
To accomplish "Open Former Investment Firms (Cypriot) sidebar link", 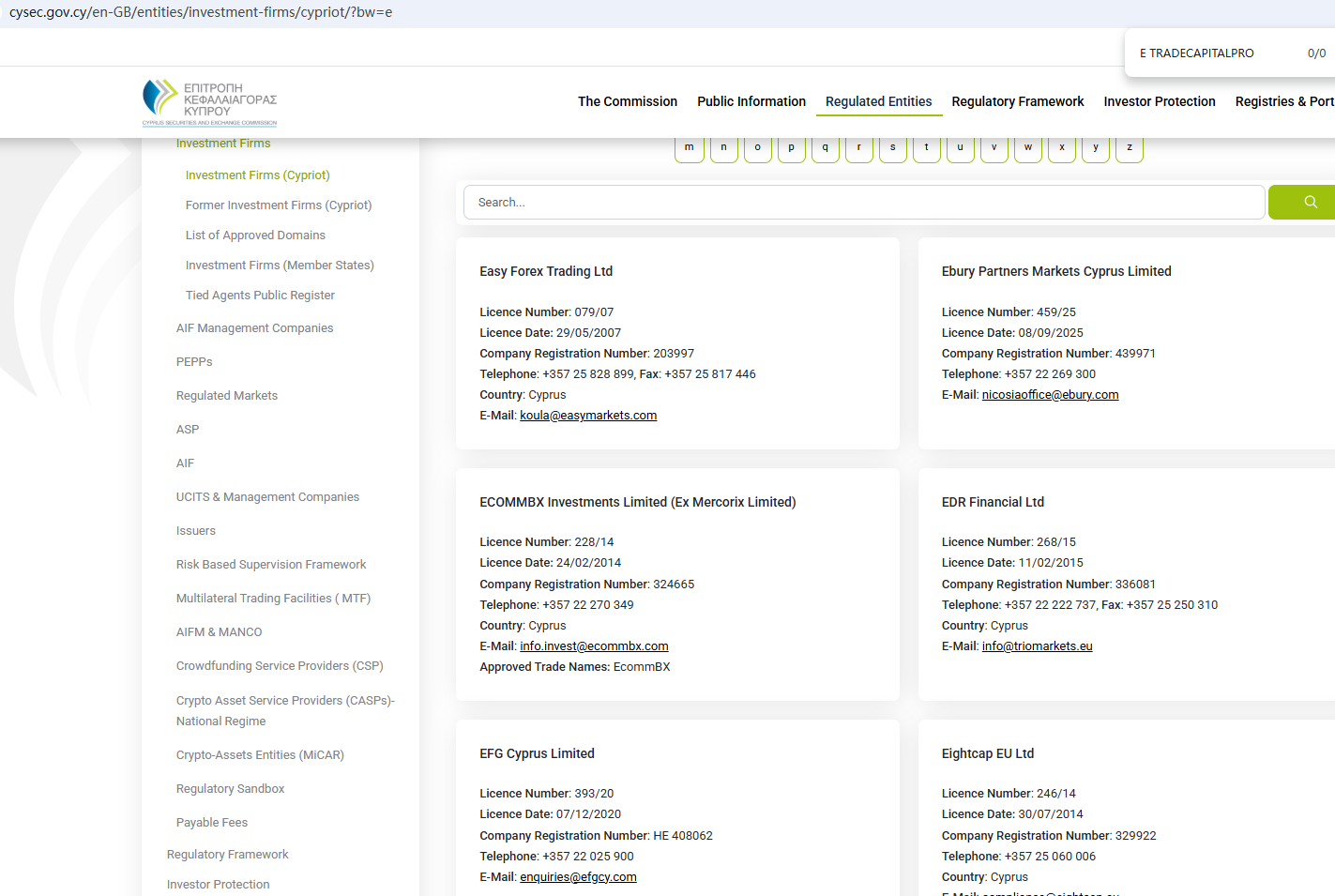I will pos(279,205).
